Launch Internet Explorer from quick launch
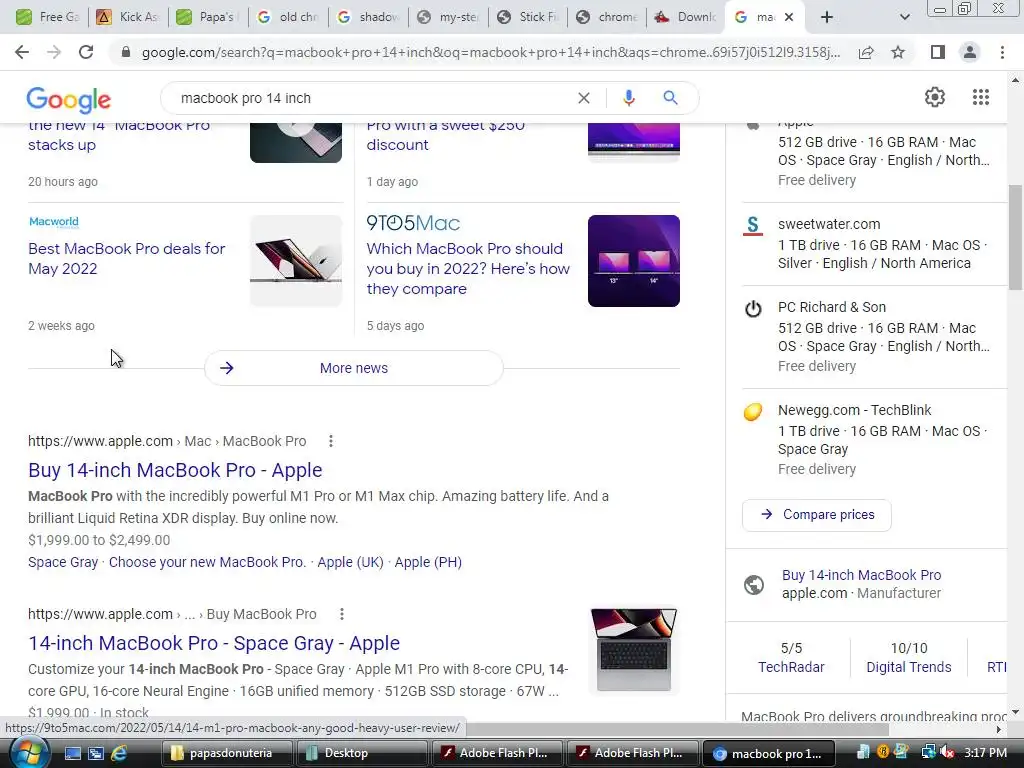 [x=119, y=754]
